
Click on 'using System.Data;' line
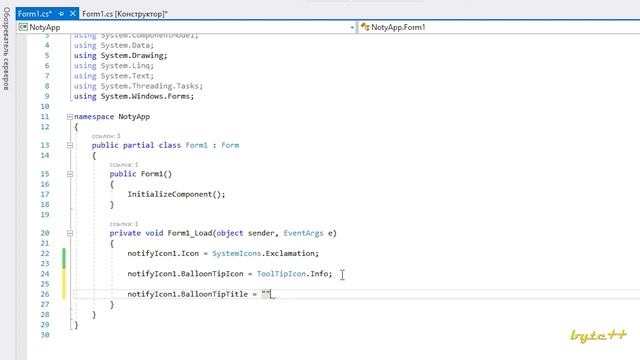(114, 45)
